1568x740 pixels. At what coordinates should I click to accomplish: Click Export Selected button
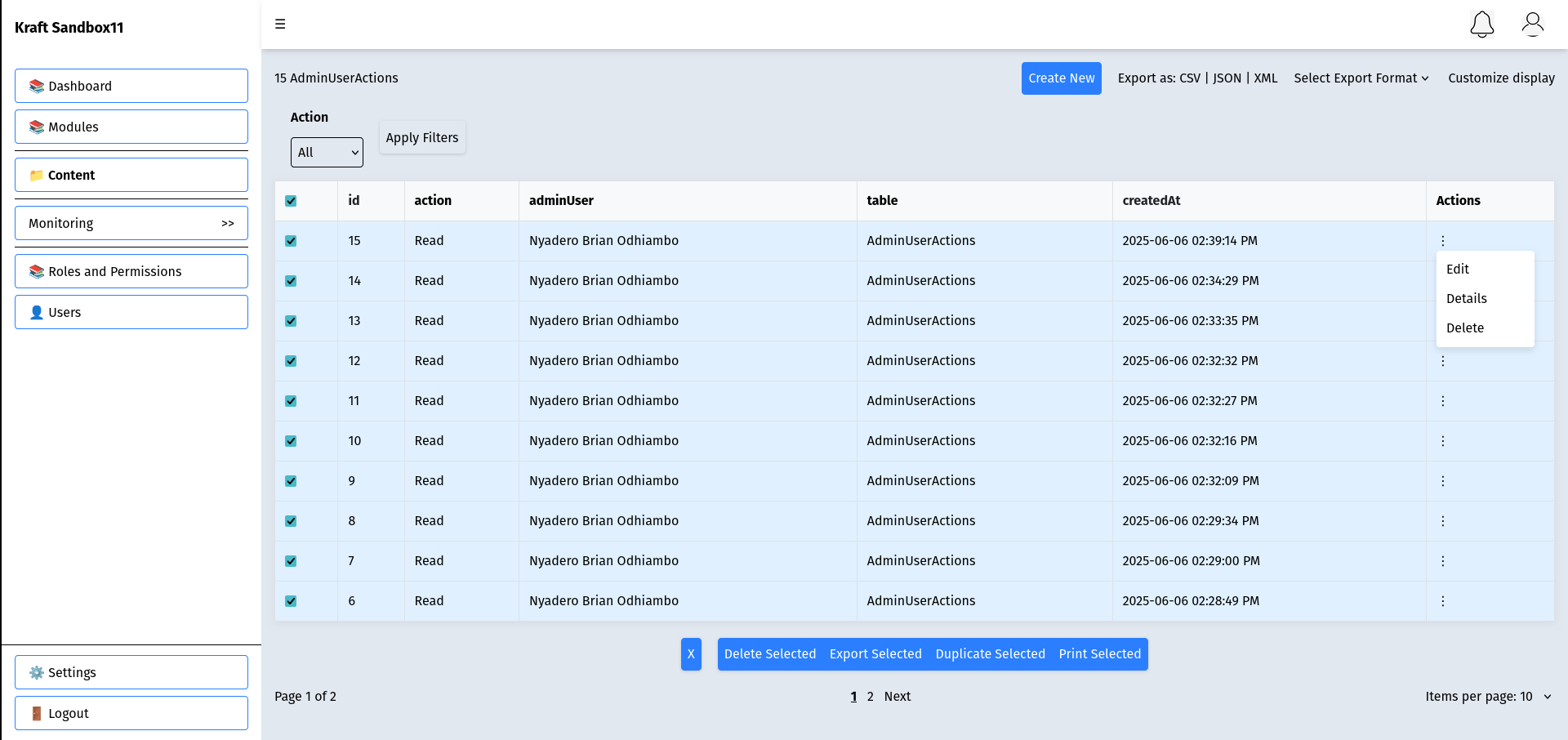875,654
